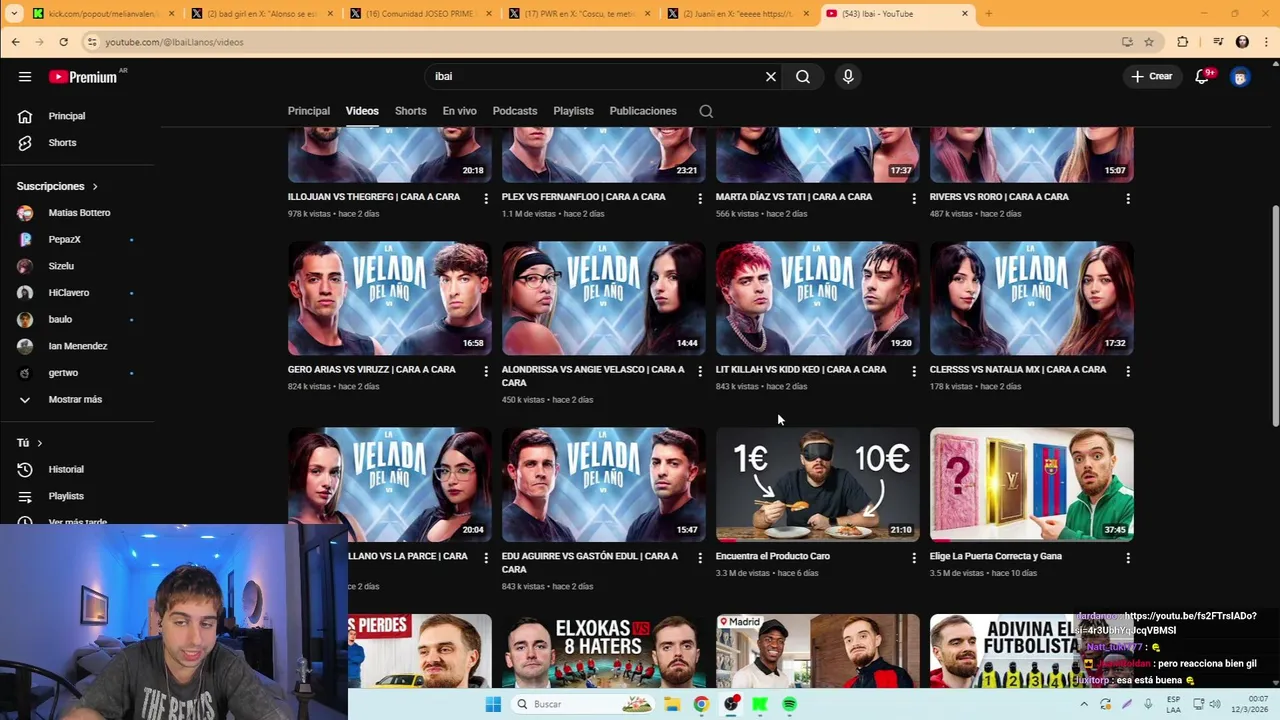Open options for LIT KILLAH VS KIDD KEO video
The width and height of the screenshot is (1280, 720).
click(914, 371)
